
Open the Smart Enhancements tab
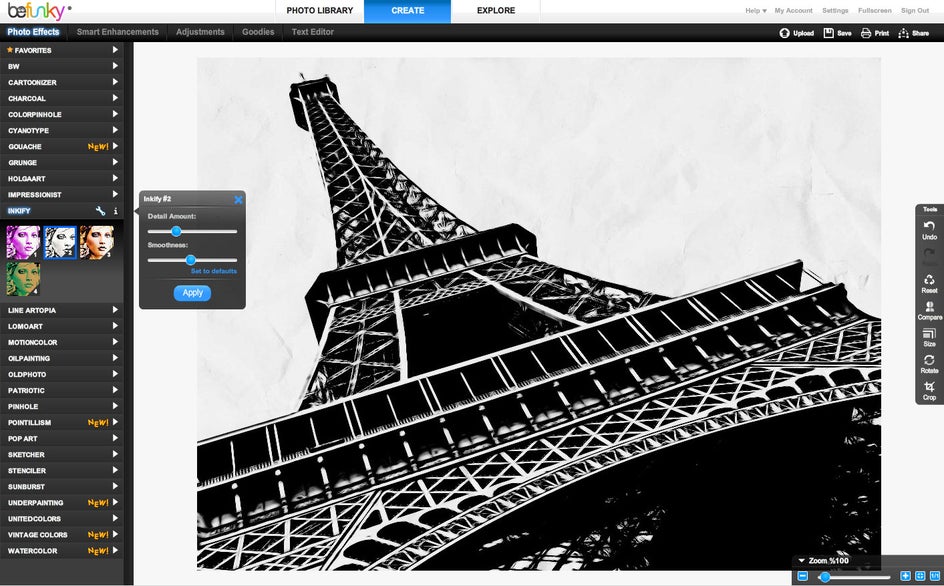(x=118, y=32)
